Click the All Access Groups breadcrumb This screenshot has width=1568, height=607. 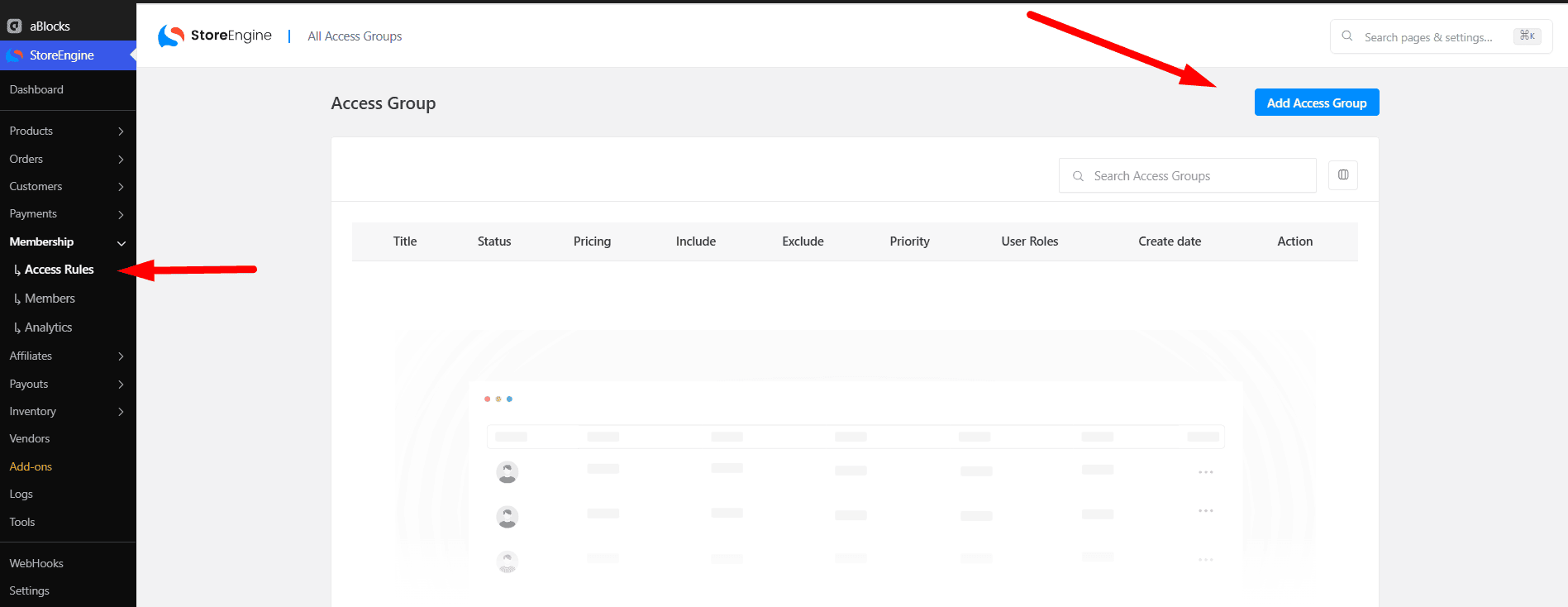pos(355,36)
